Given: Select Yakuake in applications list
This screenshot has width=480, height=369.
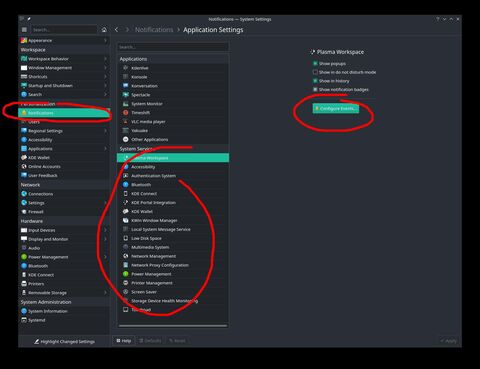Looking at the screenshot, I should (x=173, y=131).
